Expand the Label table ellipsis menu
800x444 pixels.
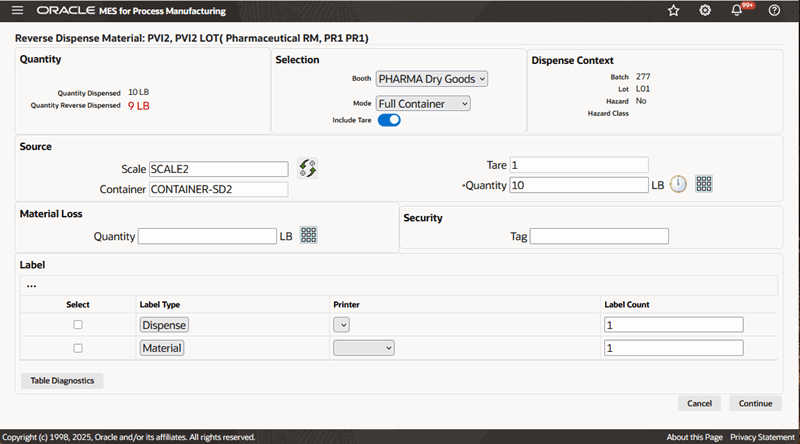[x=32, y=285]
